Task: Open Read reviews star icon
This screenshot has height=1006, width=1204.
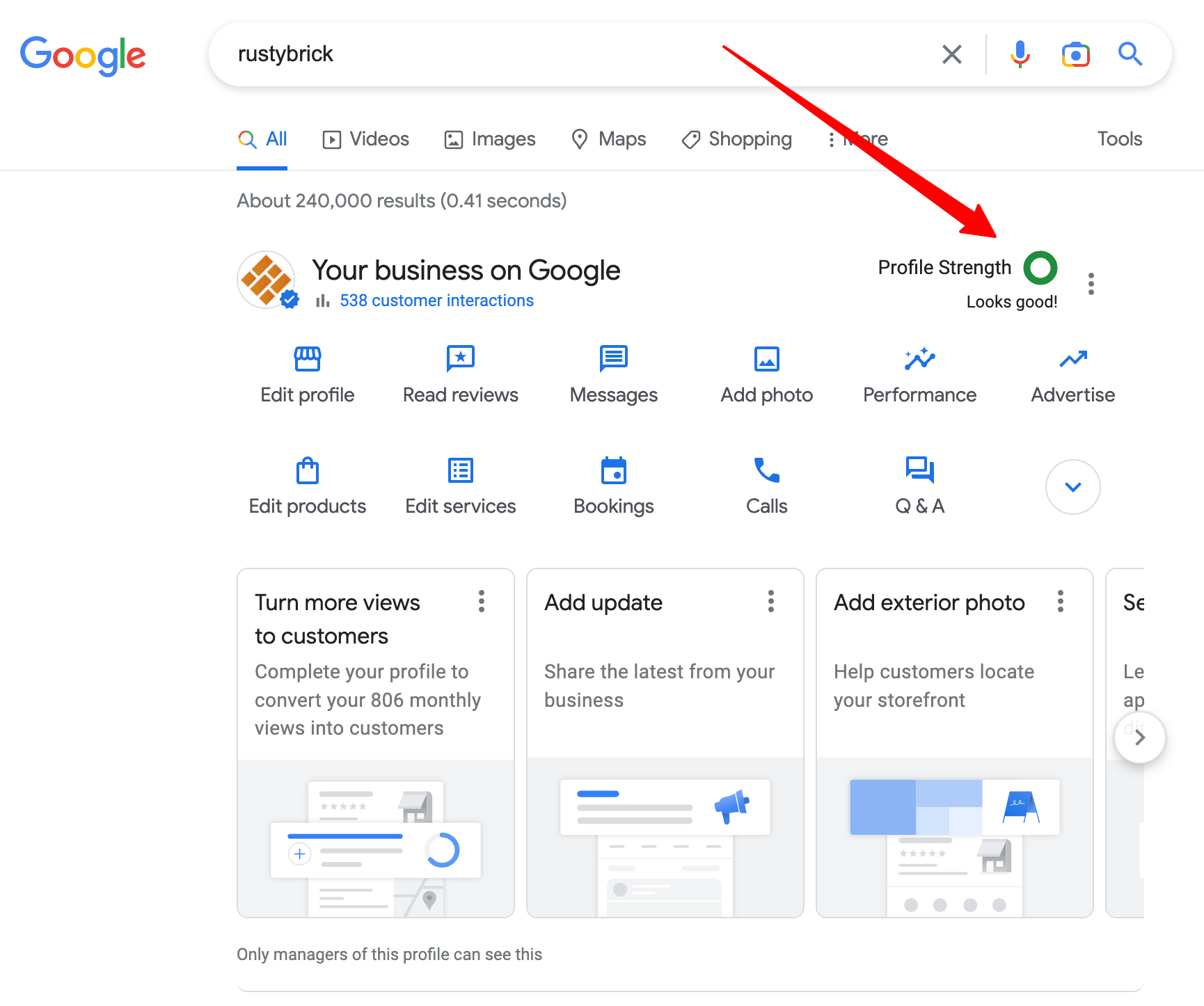Action: point(460,359)
